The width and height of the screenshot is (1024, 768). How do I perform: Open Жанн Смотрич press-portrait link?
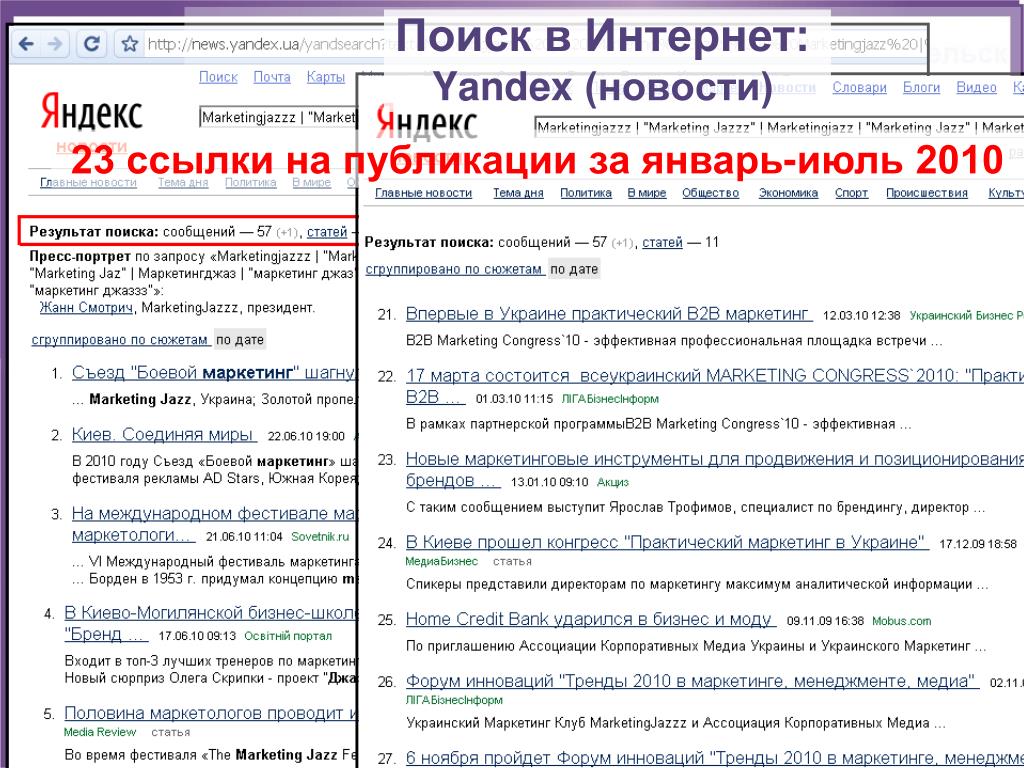point(86,307)
